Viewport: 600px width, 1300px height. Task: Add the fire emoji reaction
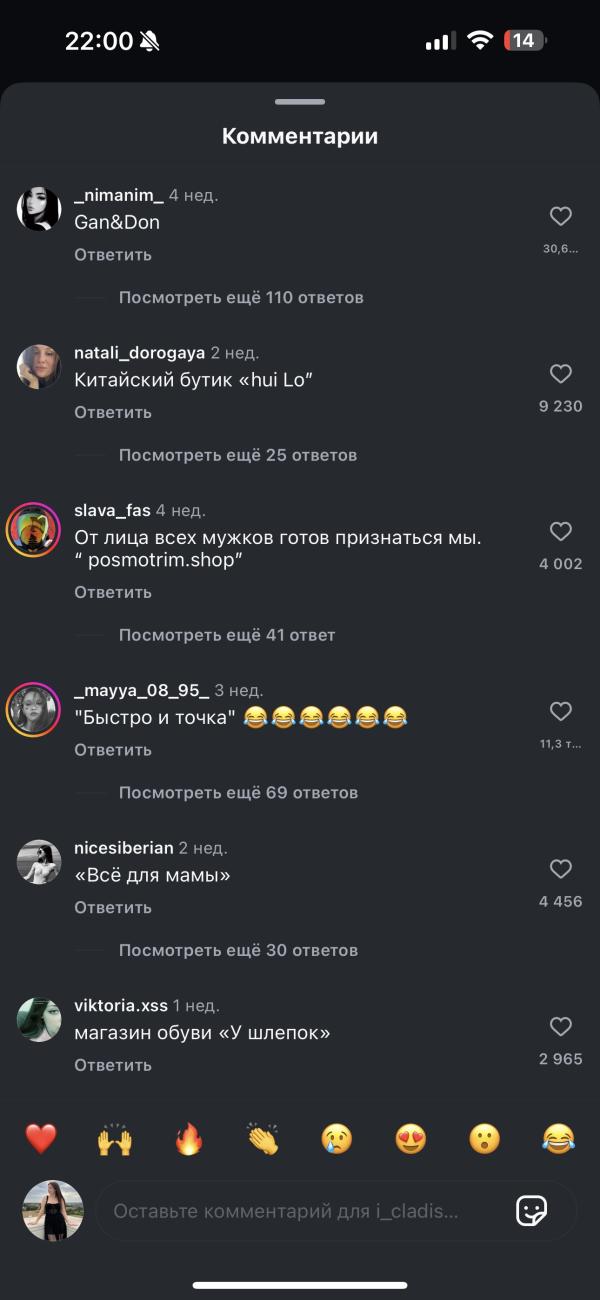189,1139
